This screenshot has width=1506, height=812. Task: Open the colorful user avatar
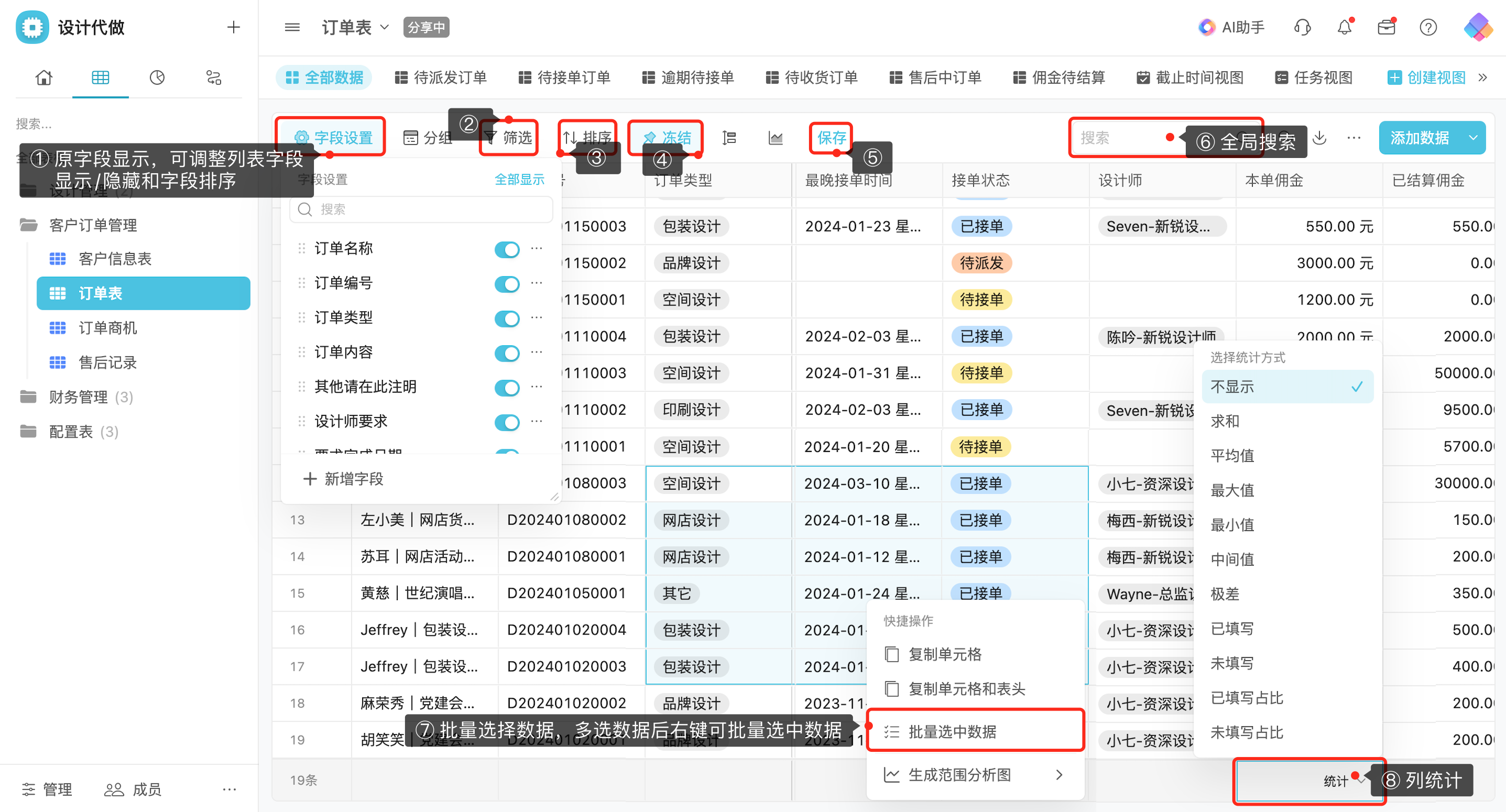coord(1477,27)
